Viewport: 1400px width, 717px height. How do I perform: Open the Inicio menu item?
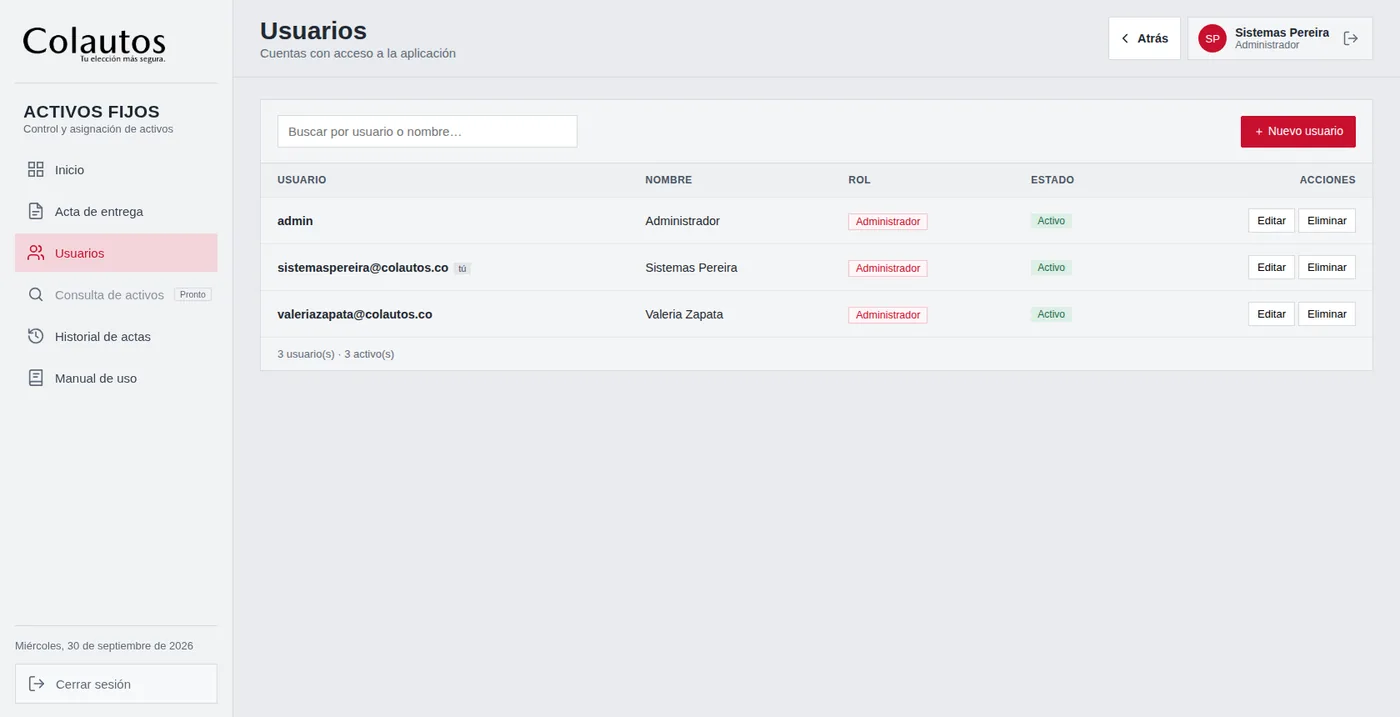coord(116,170)
